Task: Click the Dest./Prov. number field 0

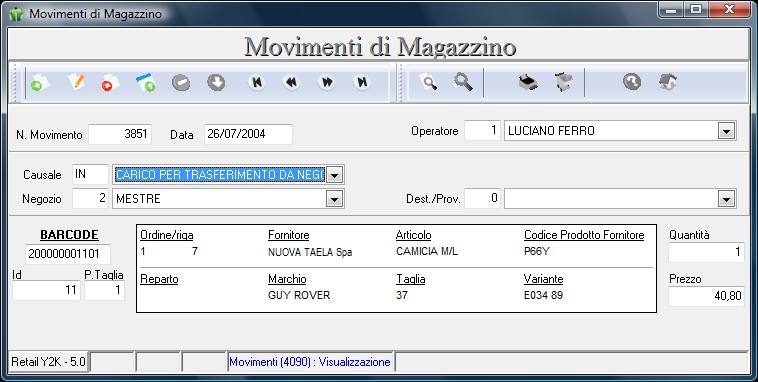Action: (482, 198)
